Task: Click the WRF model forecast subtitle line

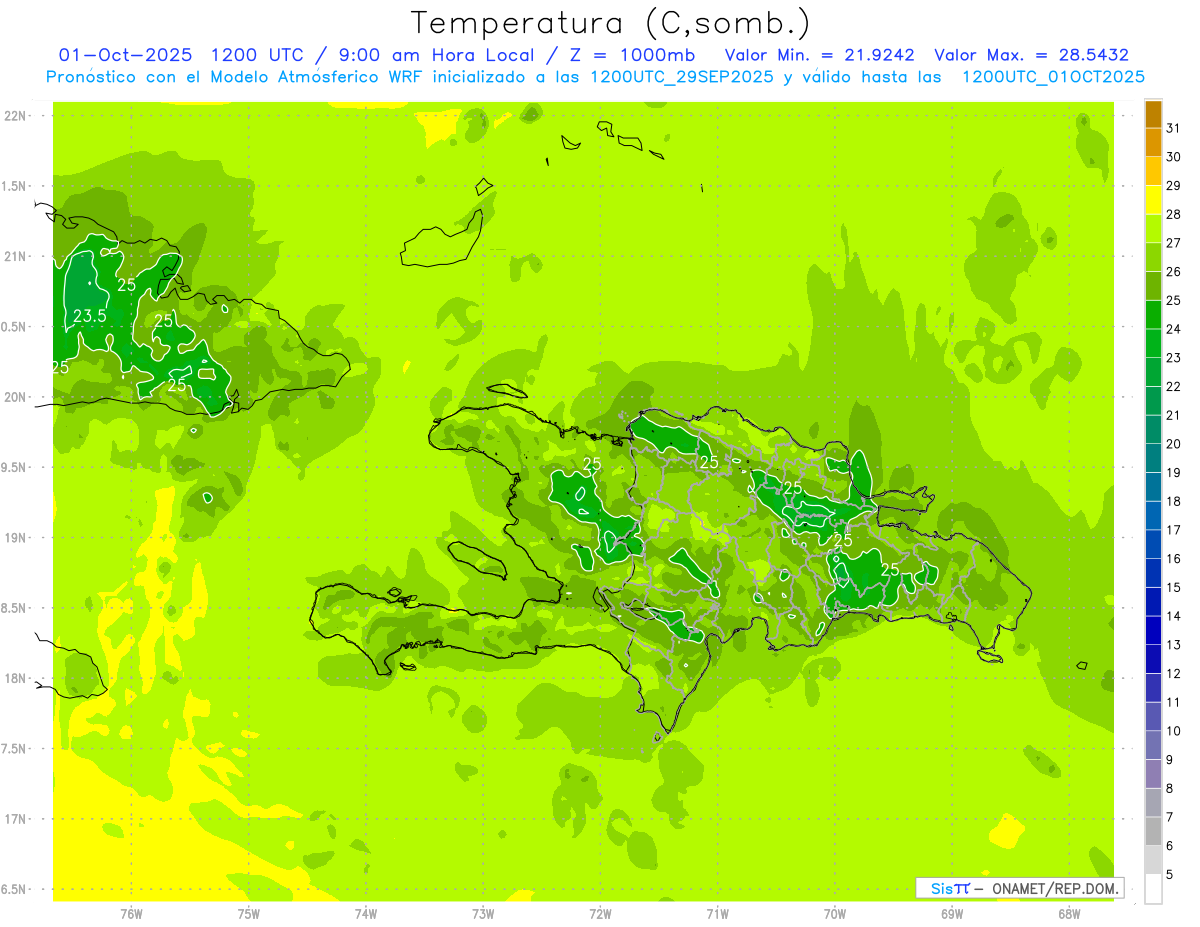Action: (595, 77)
